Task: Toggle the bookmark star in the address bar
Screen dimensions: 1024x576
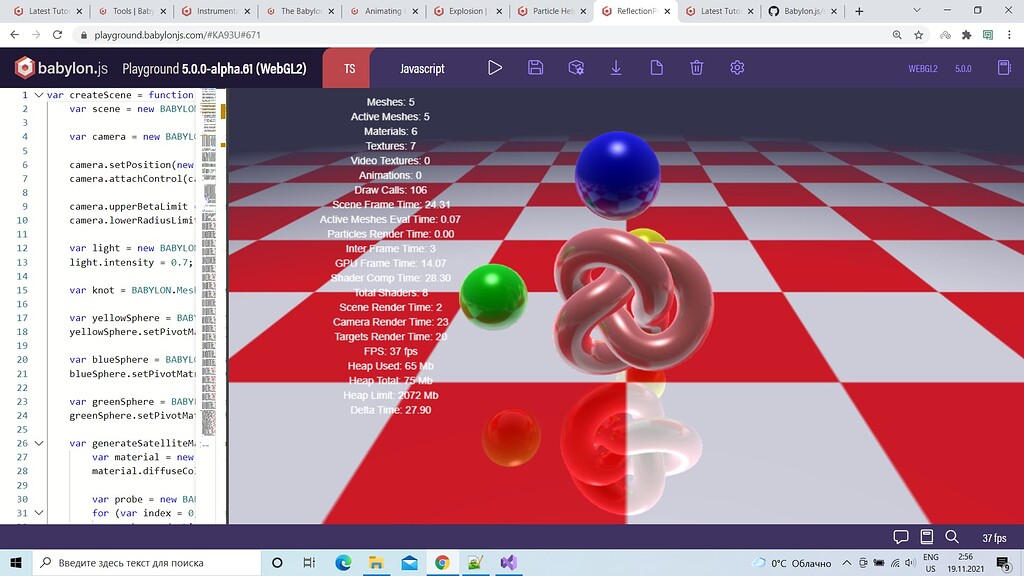Action: [917, 33]
